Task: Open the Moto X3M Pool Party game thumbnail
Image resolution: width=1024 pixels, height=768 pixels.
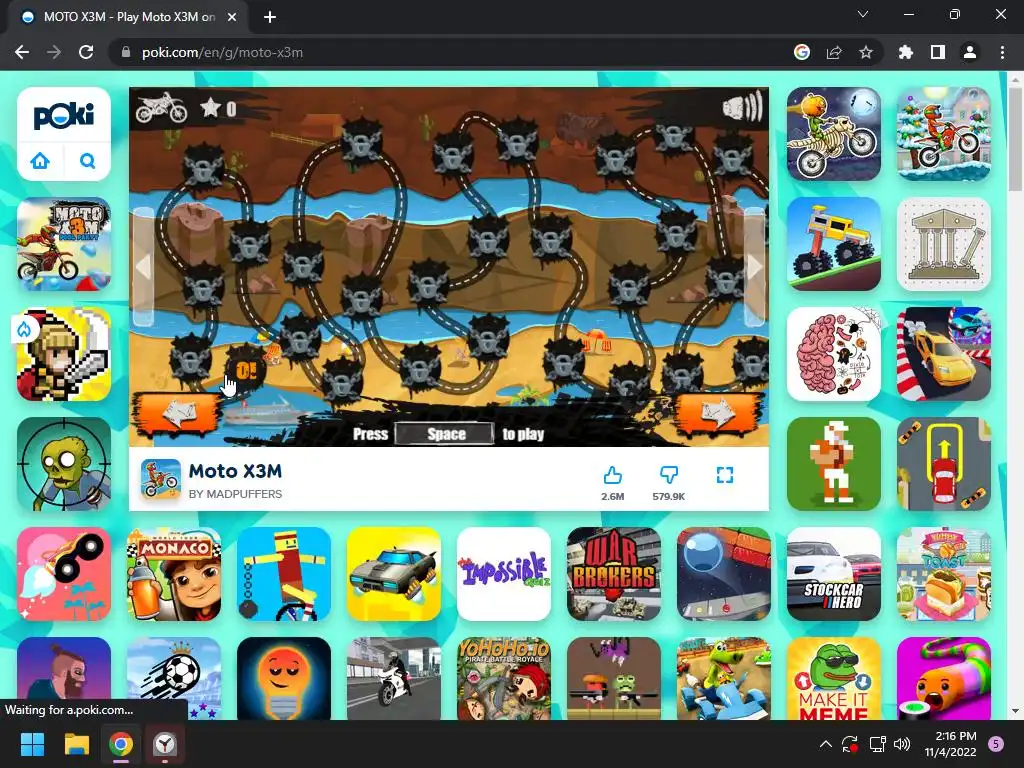Action: 64,244
